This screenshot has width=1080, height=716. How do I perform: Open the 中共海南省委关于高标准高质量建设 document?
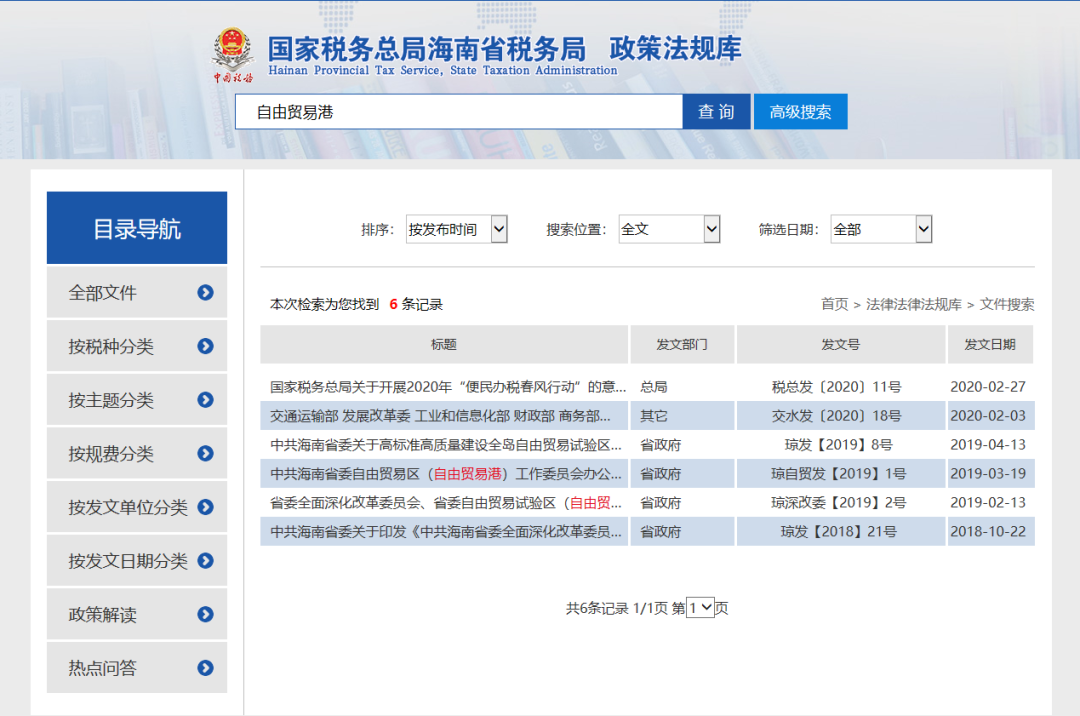click(446, 445)
